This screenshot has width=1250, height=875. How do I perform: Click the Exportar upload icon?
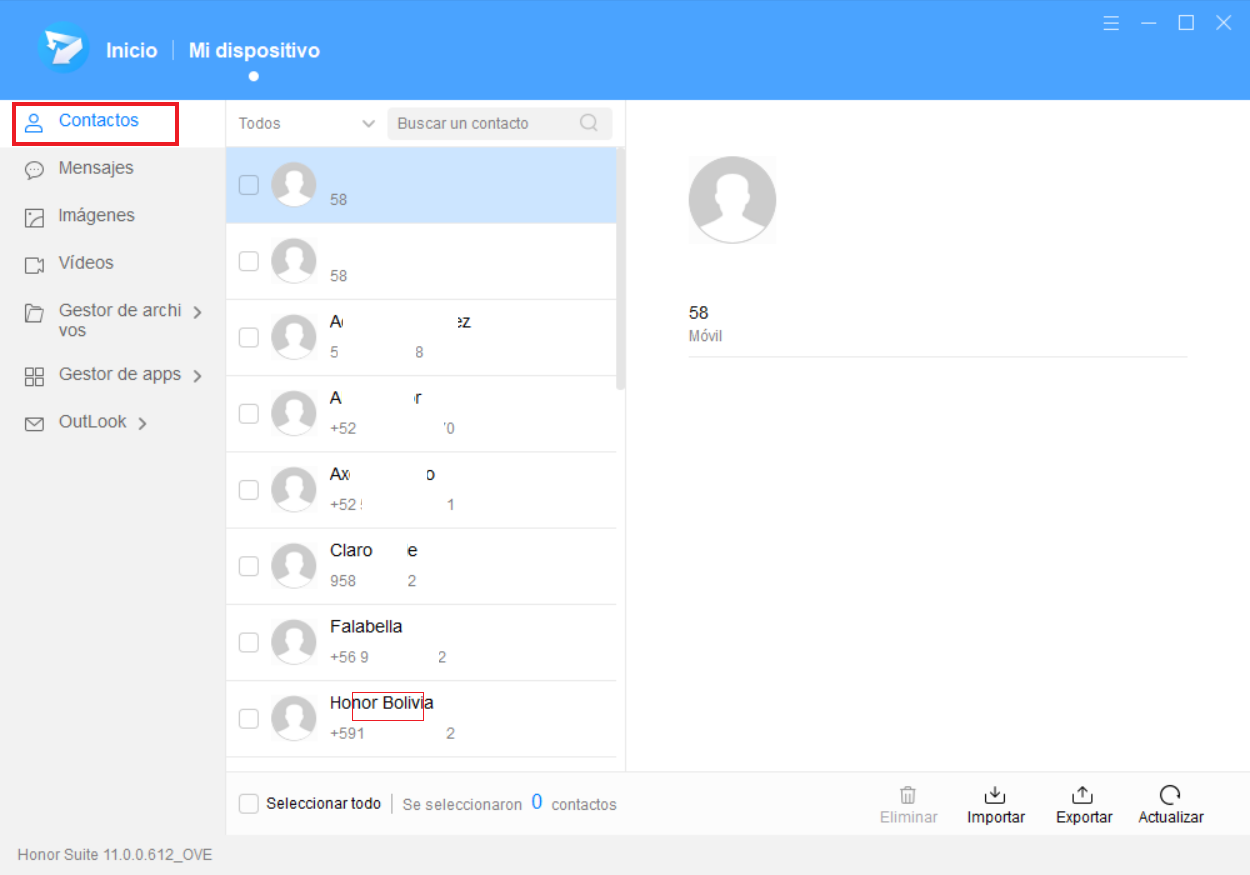(x=1082, y=796)
